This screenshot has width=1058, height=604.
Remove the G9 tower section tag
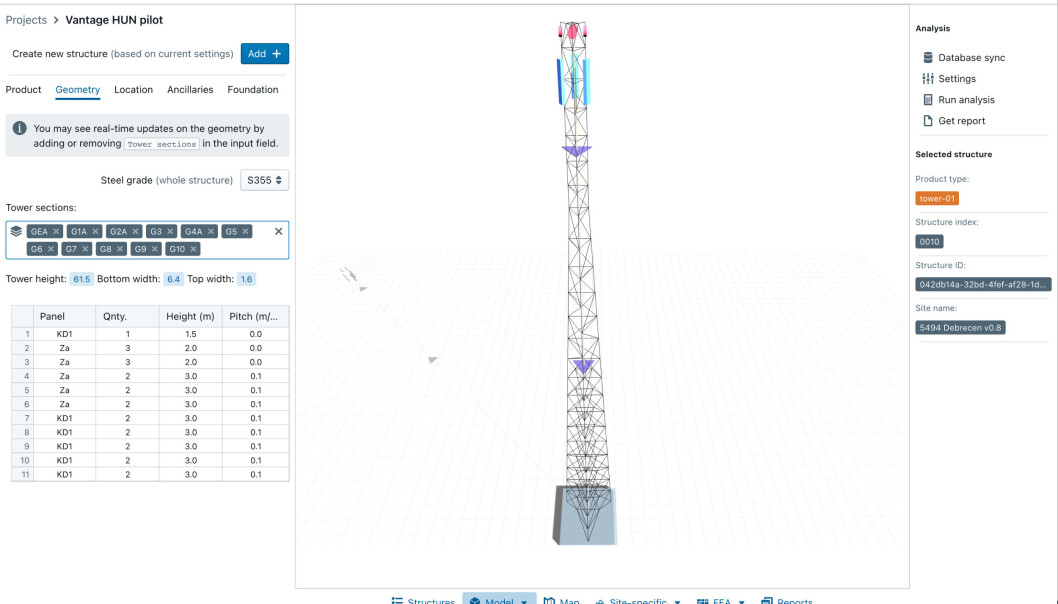pyautogui.click(x=155, y=249)
